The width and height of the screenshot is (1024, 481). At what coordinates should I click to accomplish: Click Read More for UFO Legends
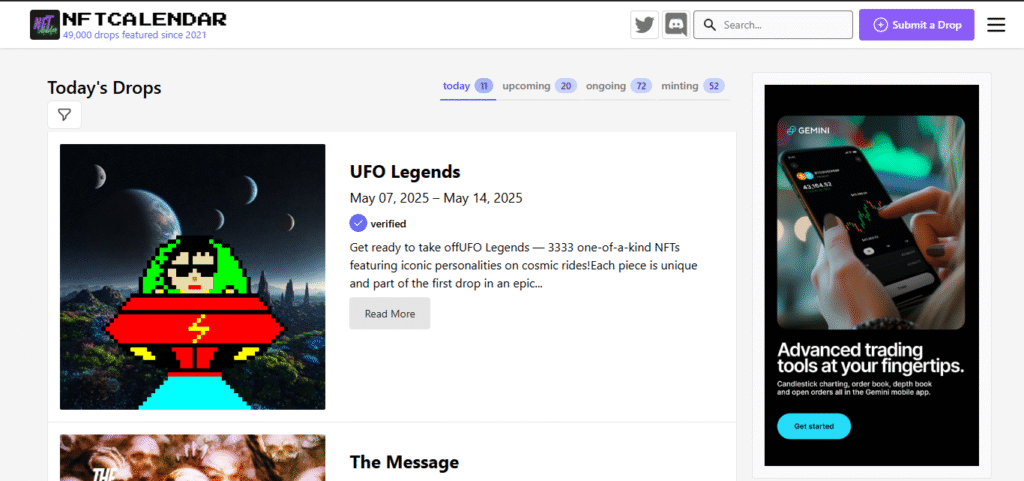pyautogui.click(x=390, y=313)
